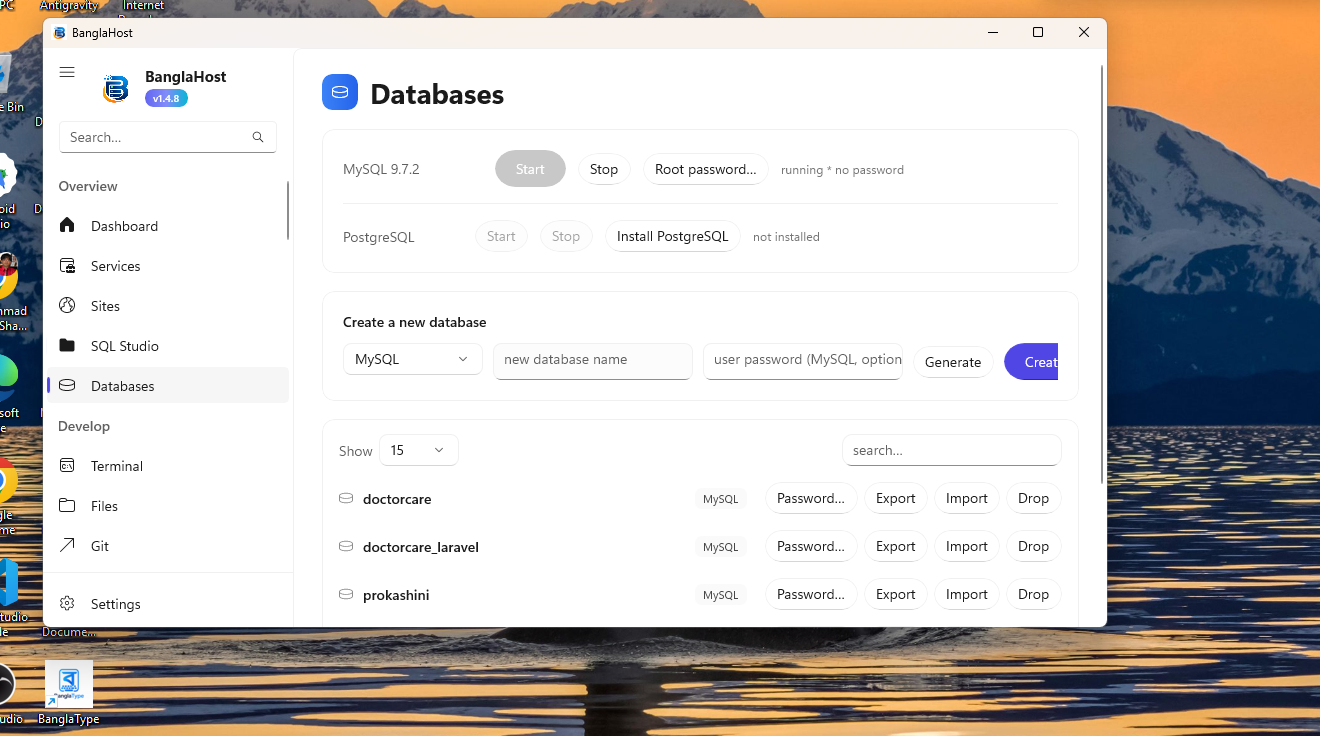Click the main content vertical scrollbar
Image resolution: width=1320 pixels, height=736 pixels.
1102,275
